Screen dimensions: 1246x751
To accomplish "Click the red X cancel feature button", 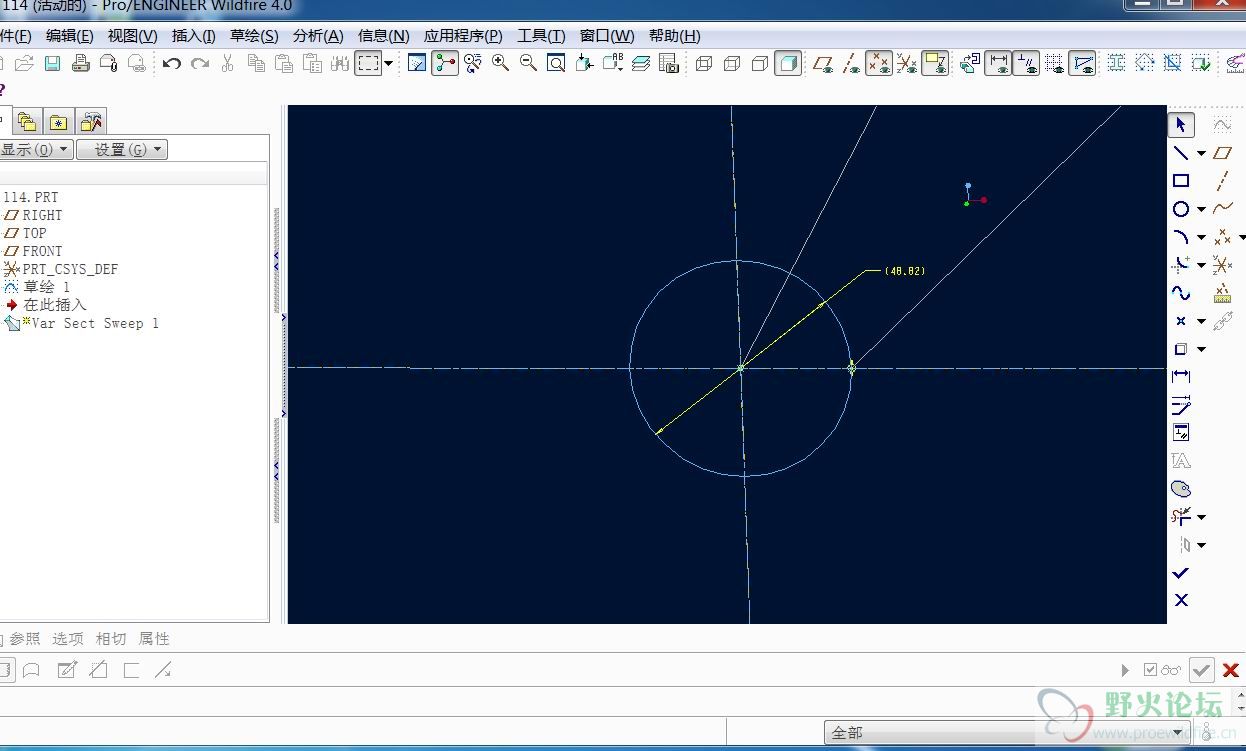I will click(x=1231, y=670).
